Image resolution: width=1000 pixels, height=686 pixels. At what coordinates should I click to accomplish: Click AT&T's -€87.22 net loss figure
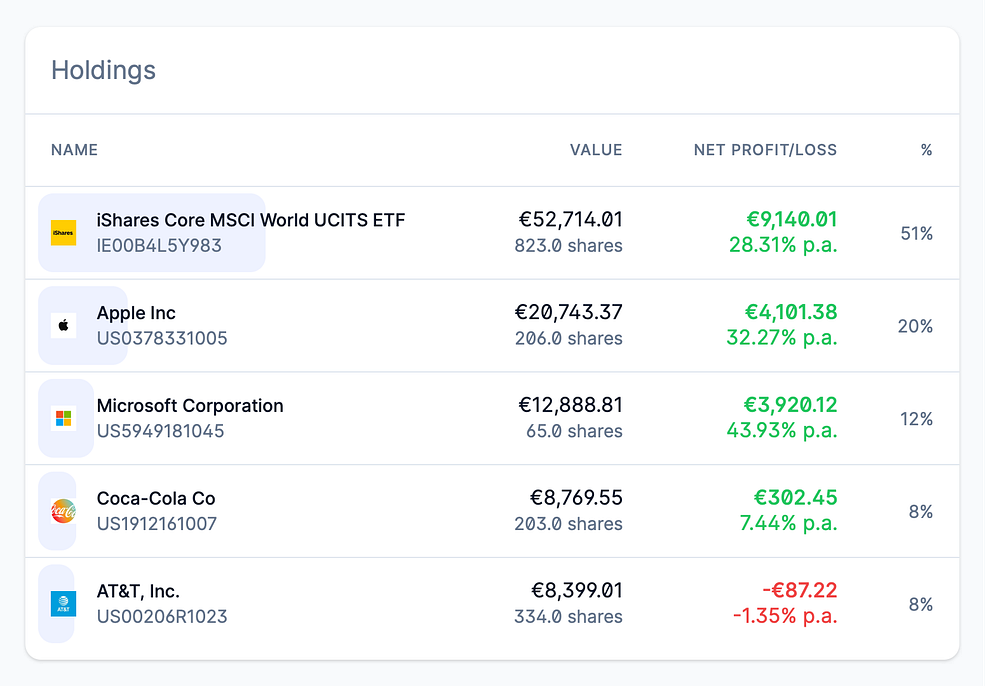tap(798, 591)
